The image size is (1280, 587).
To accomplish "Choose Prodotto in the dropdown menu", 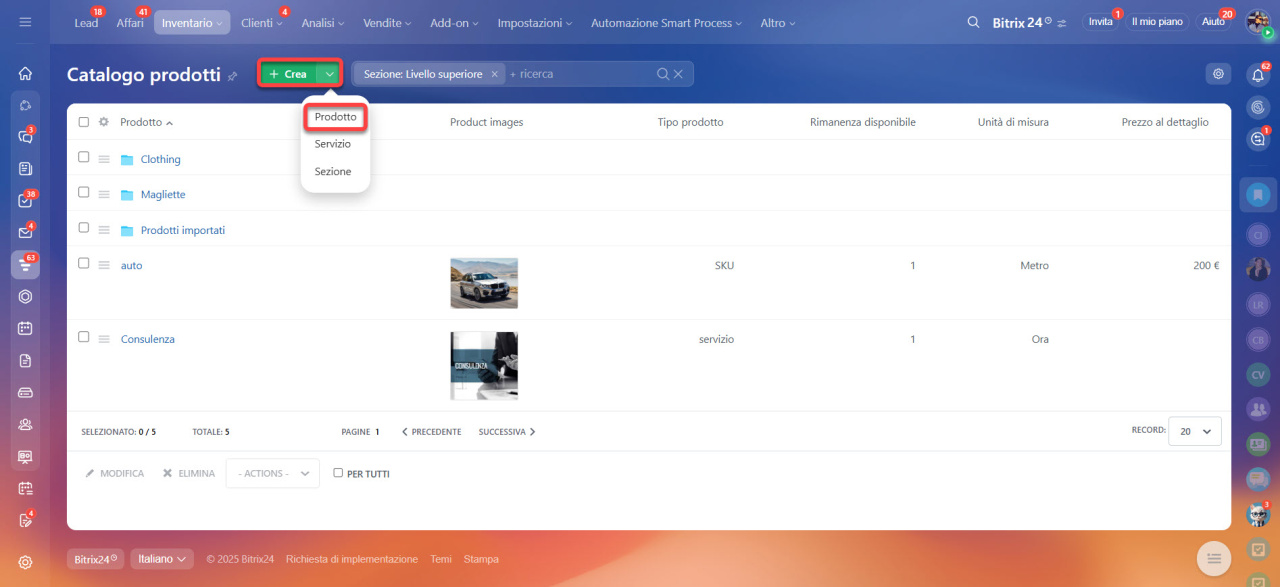I will pyautogui.click(x=335, y=117).
